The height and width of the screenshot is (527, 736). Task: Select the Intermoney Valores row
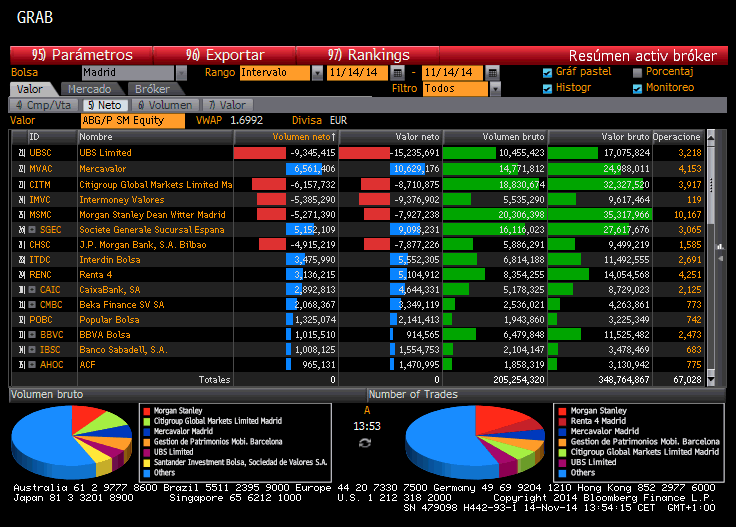point(358,200)
